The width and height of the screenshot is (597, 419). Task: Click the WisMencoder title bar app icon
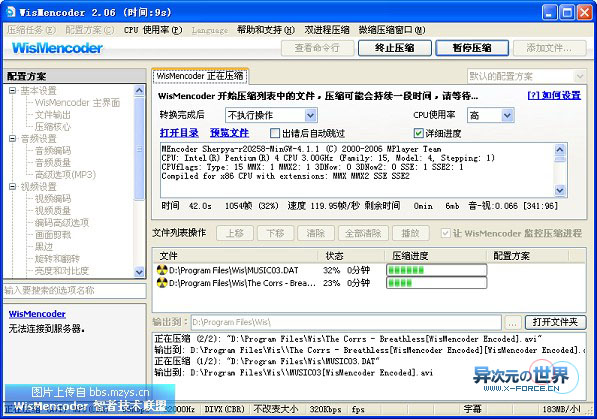pyautogui.click(x=11, y=12)
